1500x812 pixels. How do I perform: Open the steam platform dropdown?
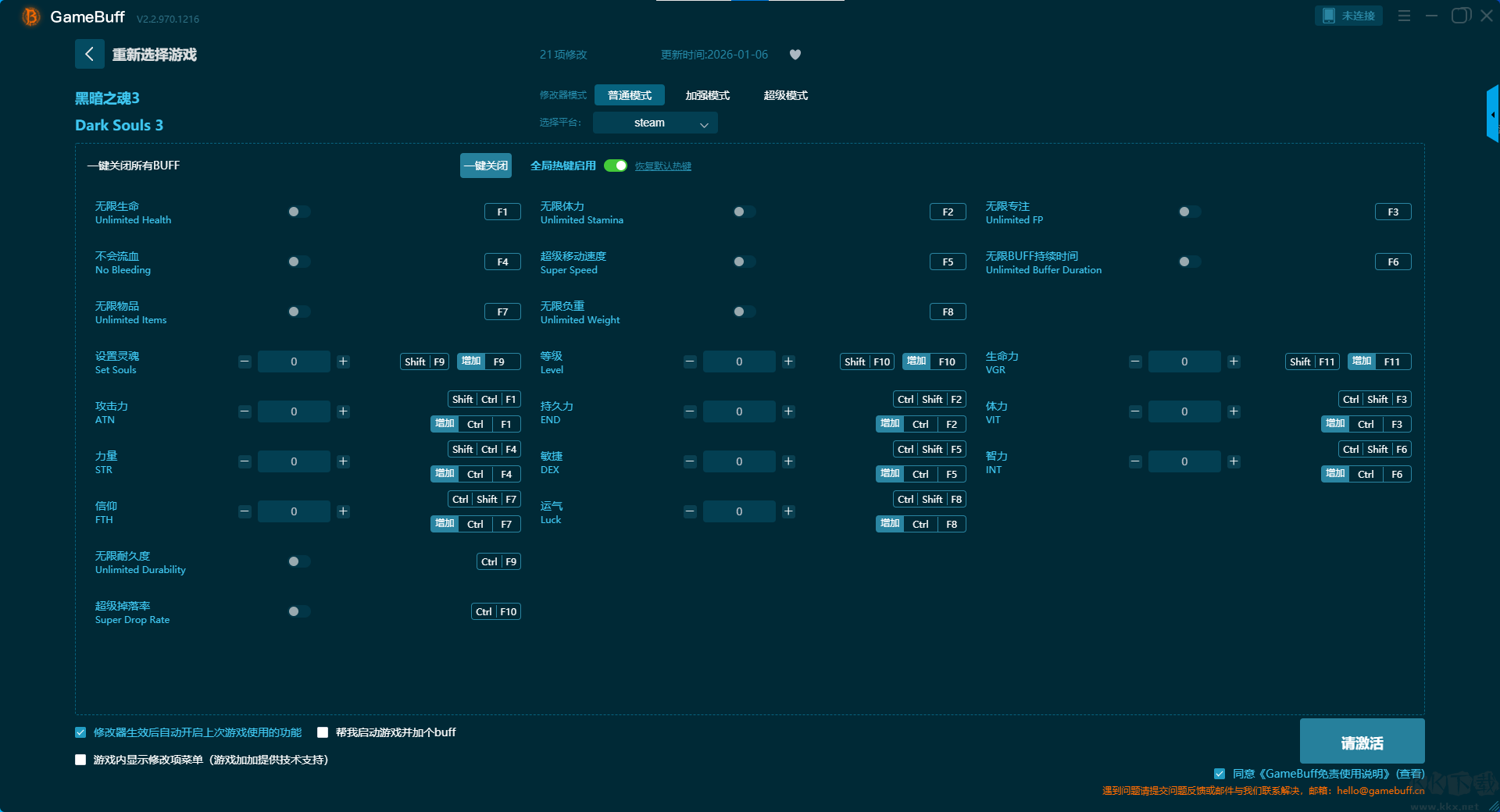pos(655,123)
